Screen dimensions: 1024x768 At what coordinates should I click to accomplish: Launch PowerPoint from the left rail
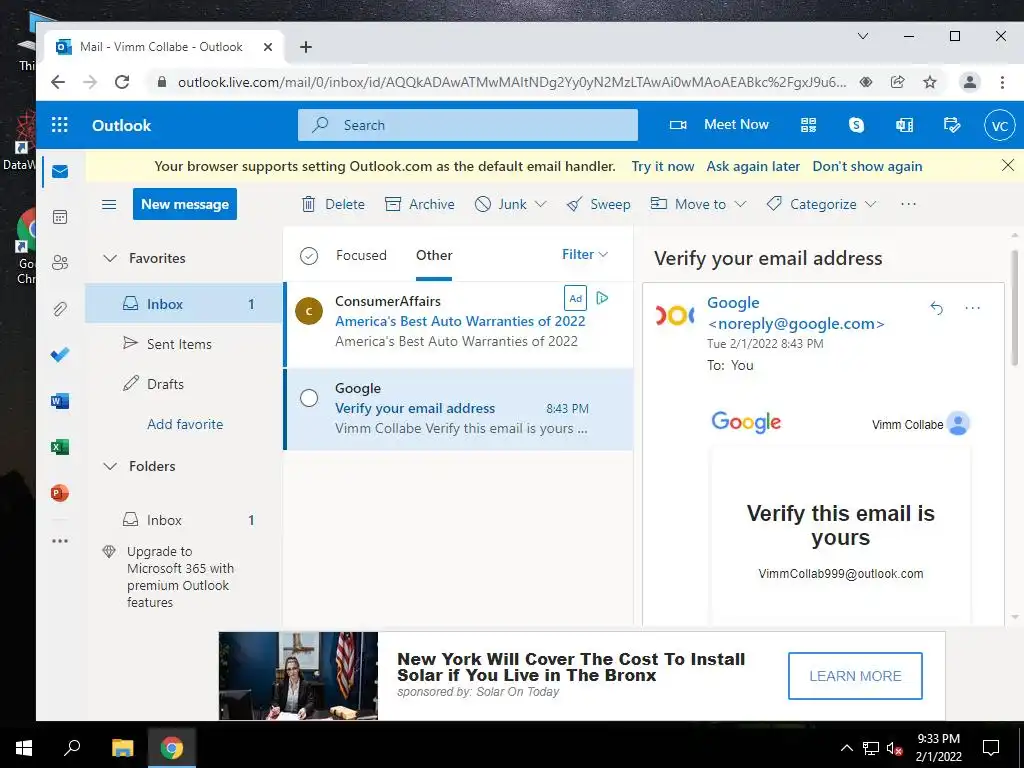[x=60, y=493]
